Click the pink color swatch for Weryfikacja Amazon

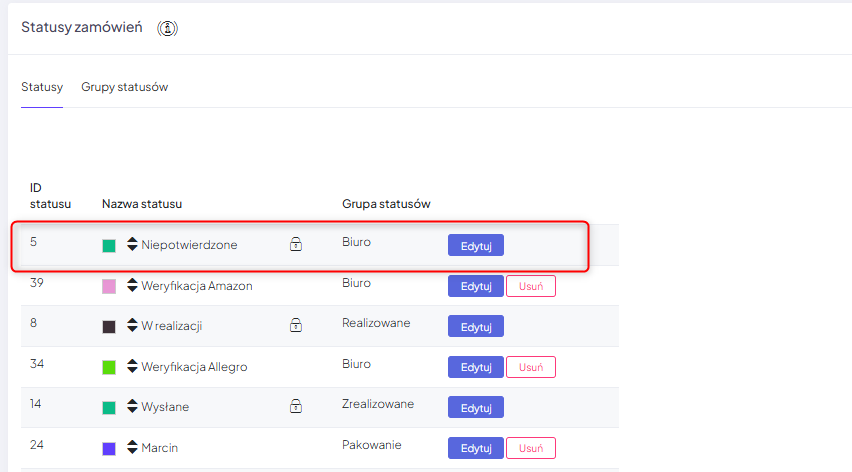point(109,286)
